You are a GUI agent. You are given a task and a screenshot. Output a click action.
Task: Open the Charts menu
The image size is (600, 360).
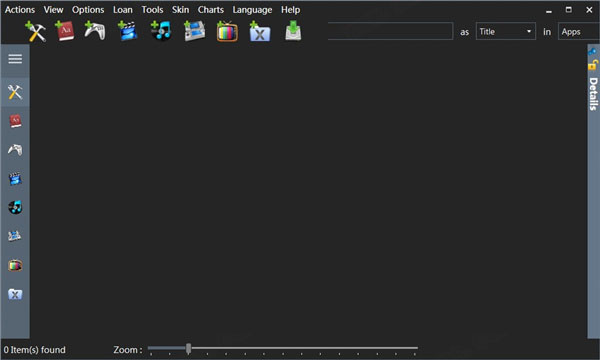click(x=211, y=10)
